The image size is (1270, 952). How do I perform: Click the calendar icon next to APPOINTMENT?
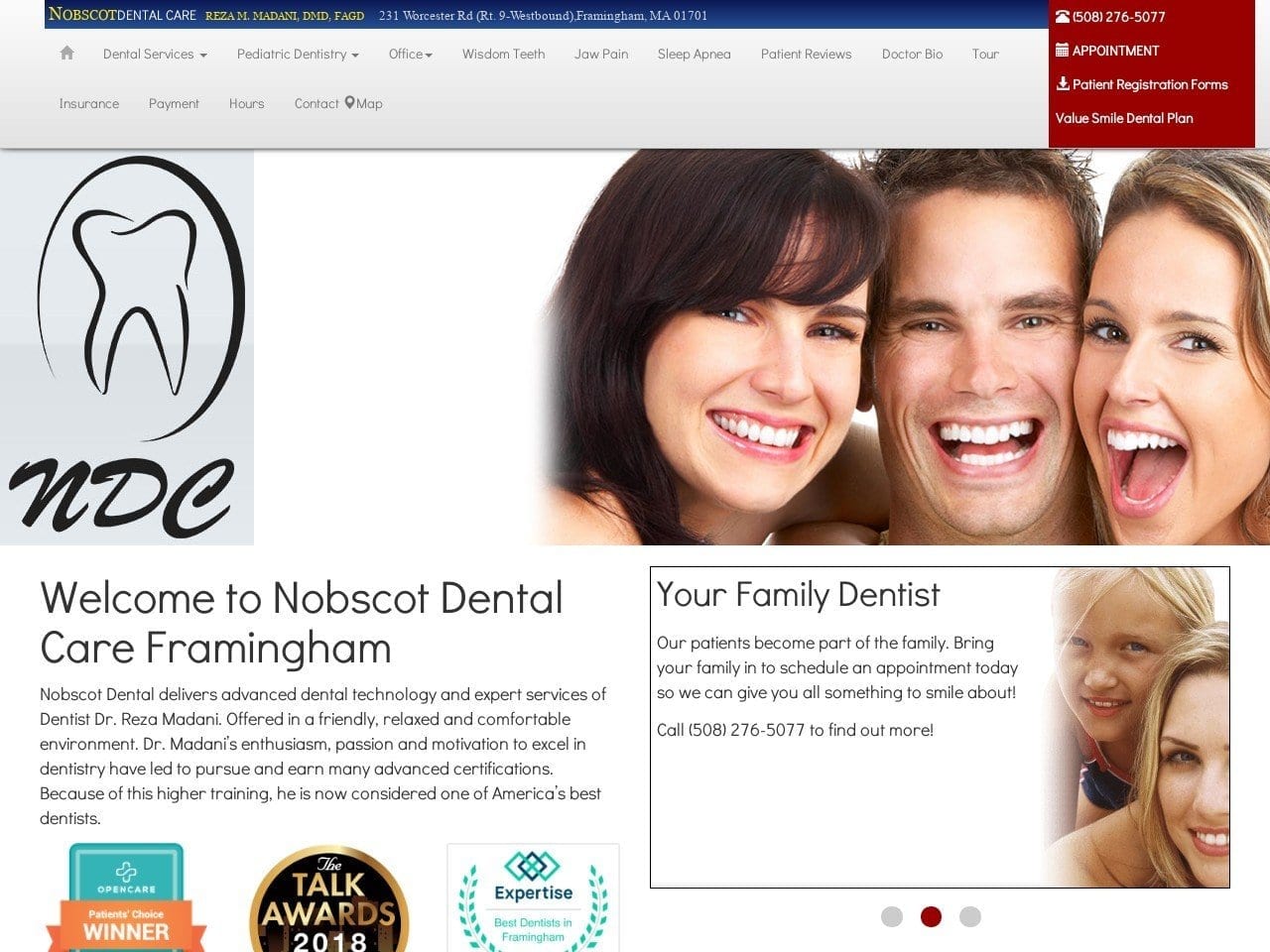pyautogui.click(x=1063, y=51)
